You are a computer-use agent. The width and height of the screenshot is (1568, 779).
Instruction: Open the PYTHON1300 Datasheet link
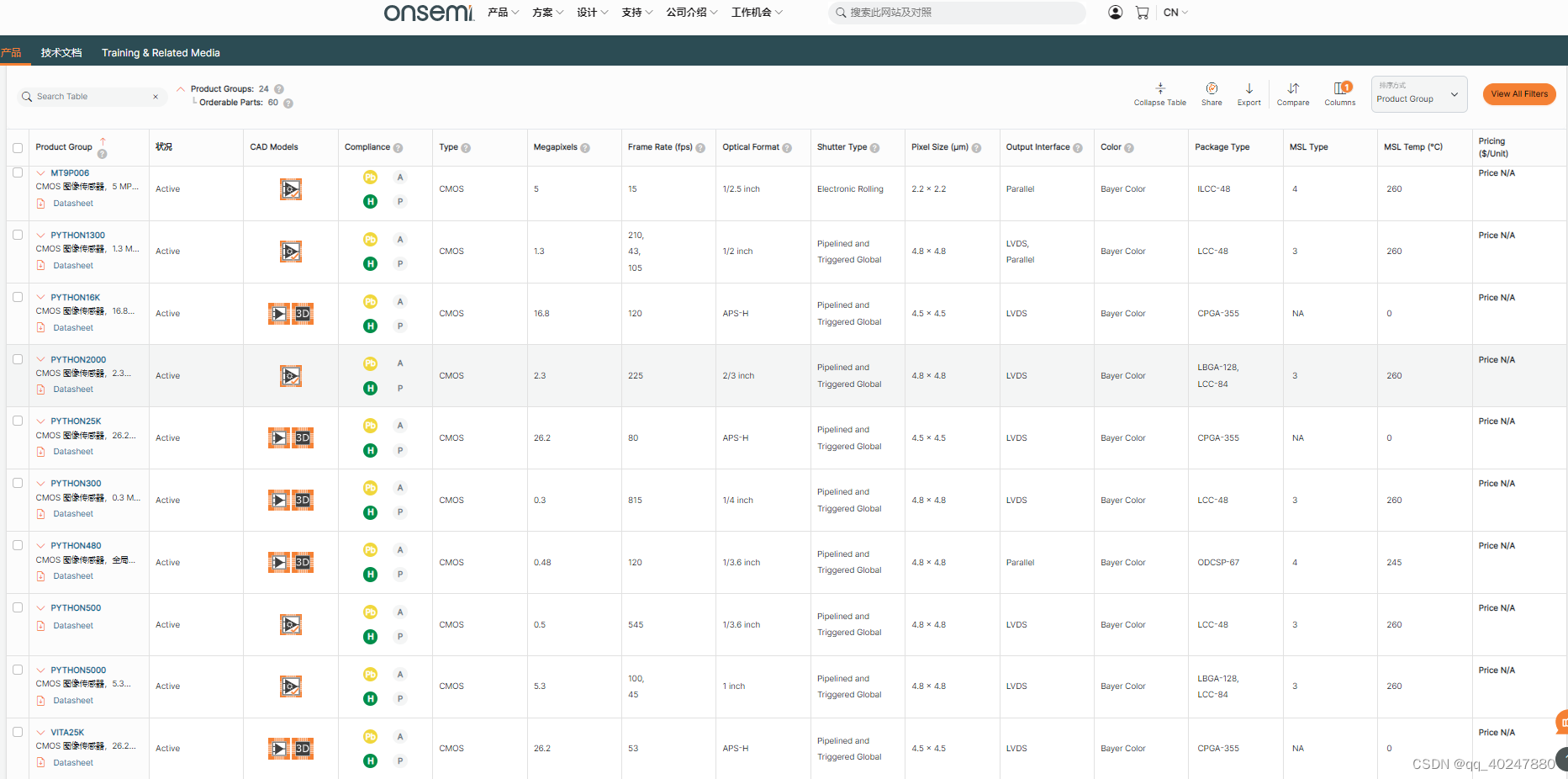(73, 266)
